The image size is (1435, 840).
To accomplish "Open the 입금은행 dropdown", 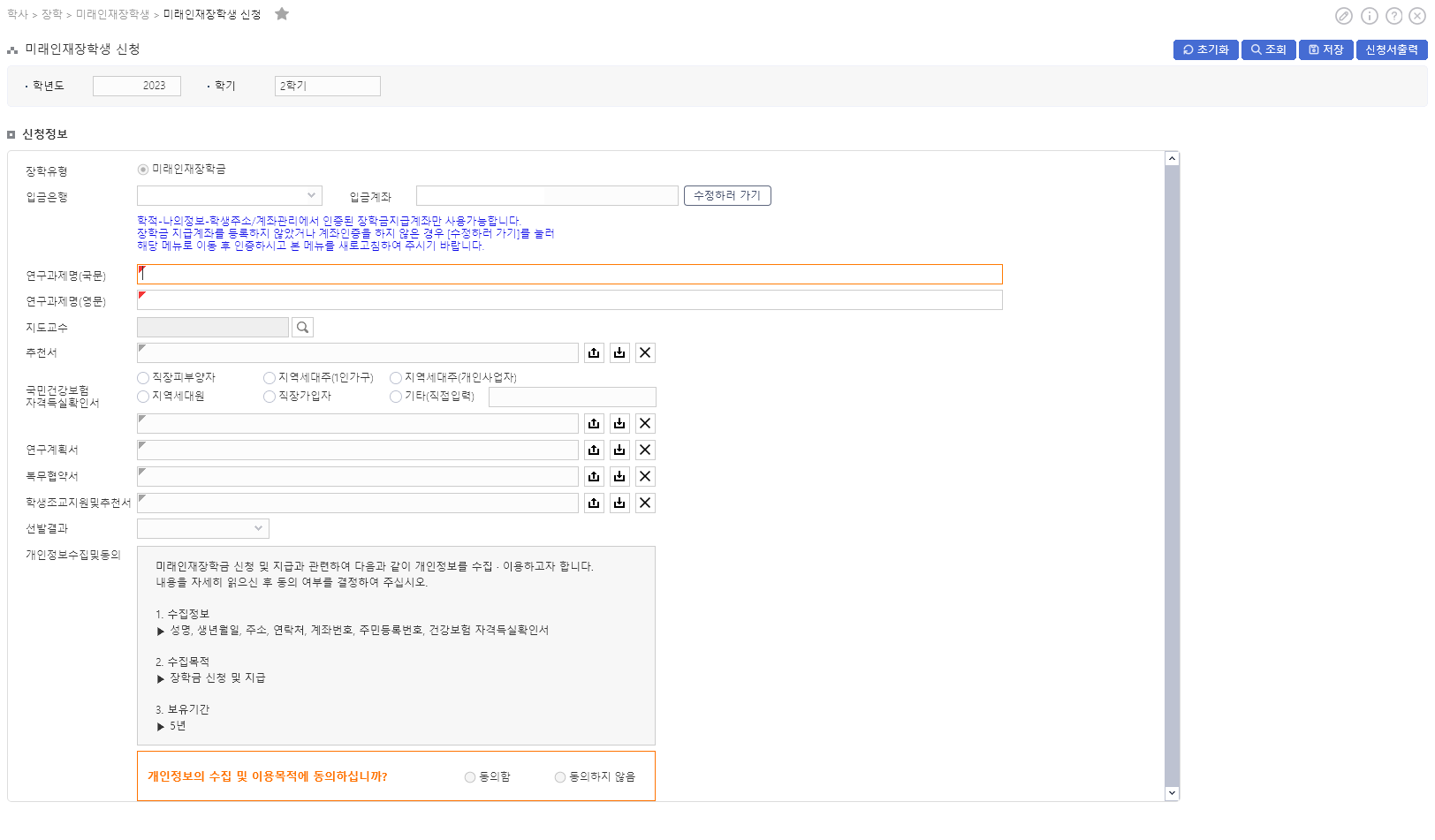I will [229, 196].
